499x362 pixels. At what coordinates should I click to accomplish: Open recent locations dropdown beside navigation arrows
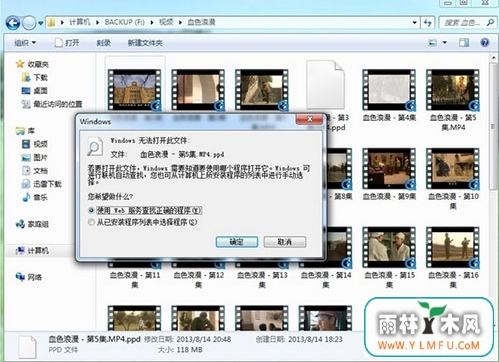pos(41,23)
